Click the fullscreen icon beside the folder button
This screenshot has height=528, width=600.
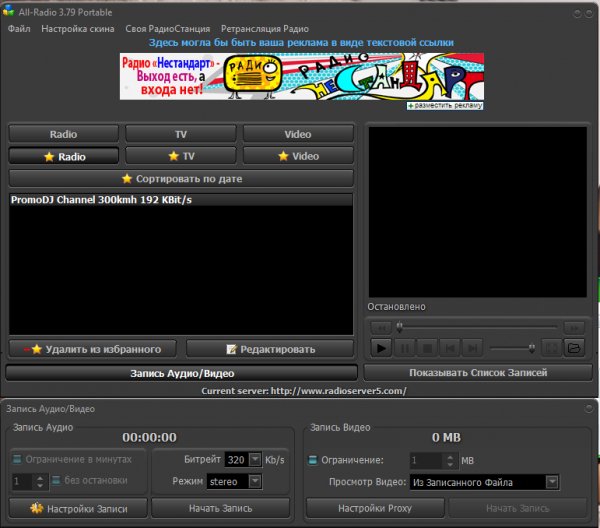click(x=551, y=348)
